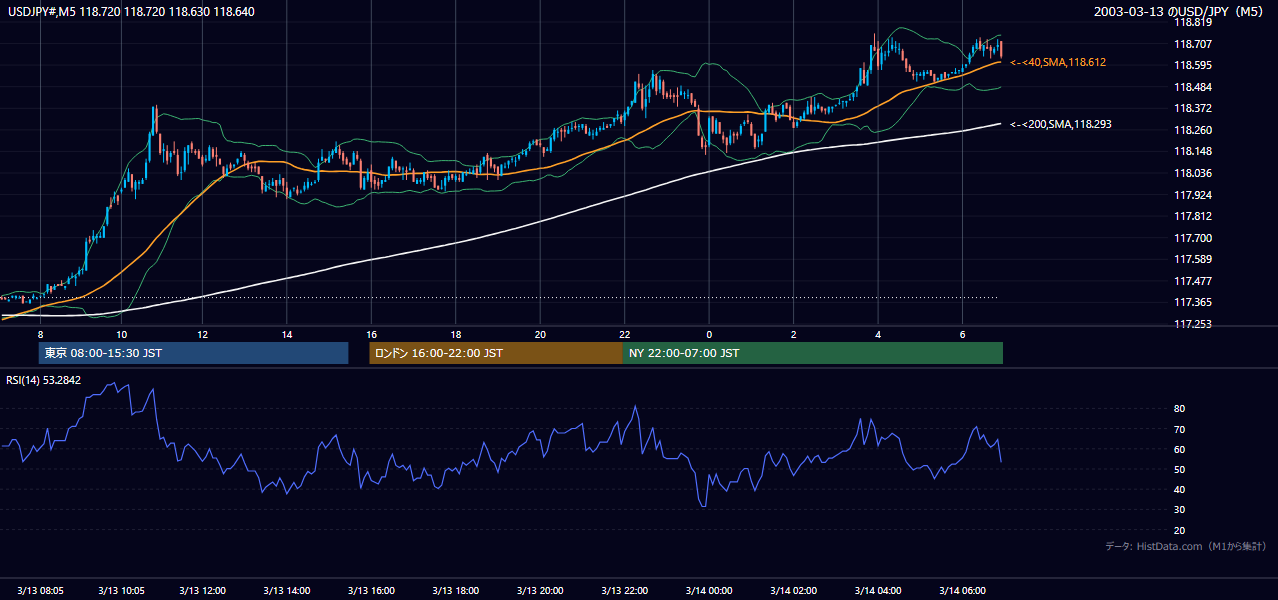Viewport: 1278px width, 600px height.
Task: Click price axis value 117.365
Action: [1191, 303]
